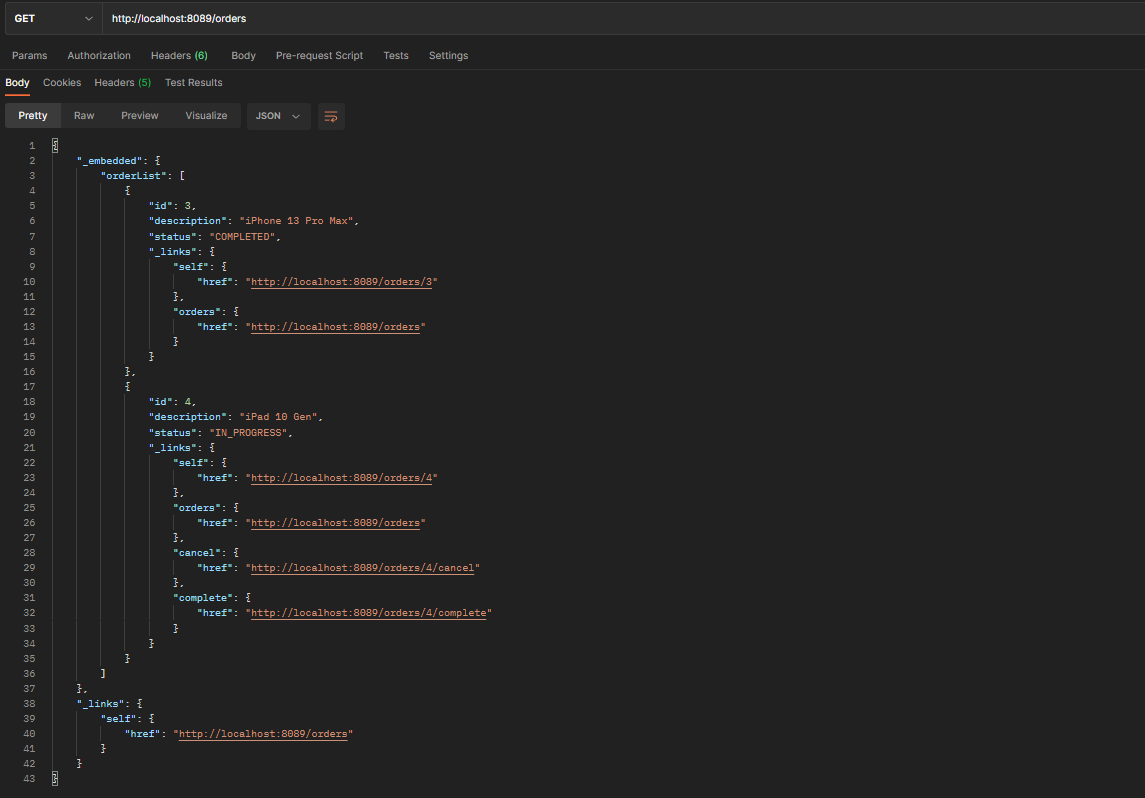Select the response Body tab
Viewport: 1145px width, 798px height.
click(x=18, y=83)
